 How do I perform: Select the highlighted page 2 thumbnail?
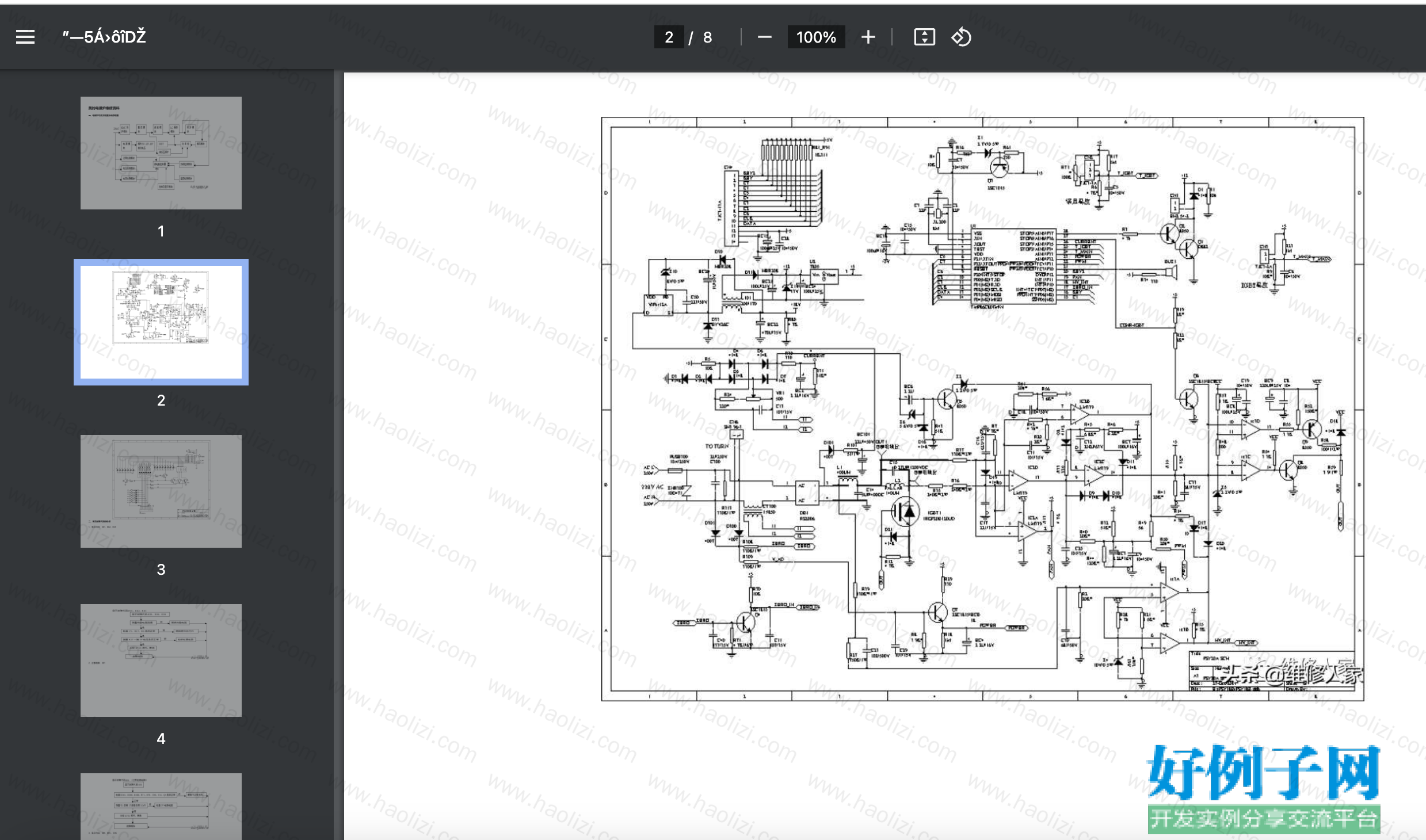point(161,322)
